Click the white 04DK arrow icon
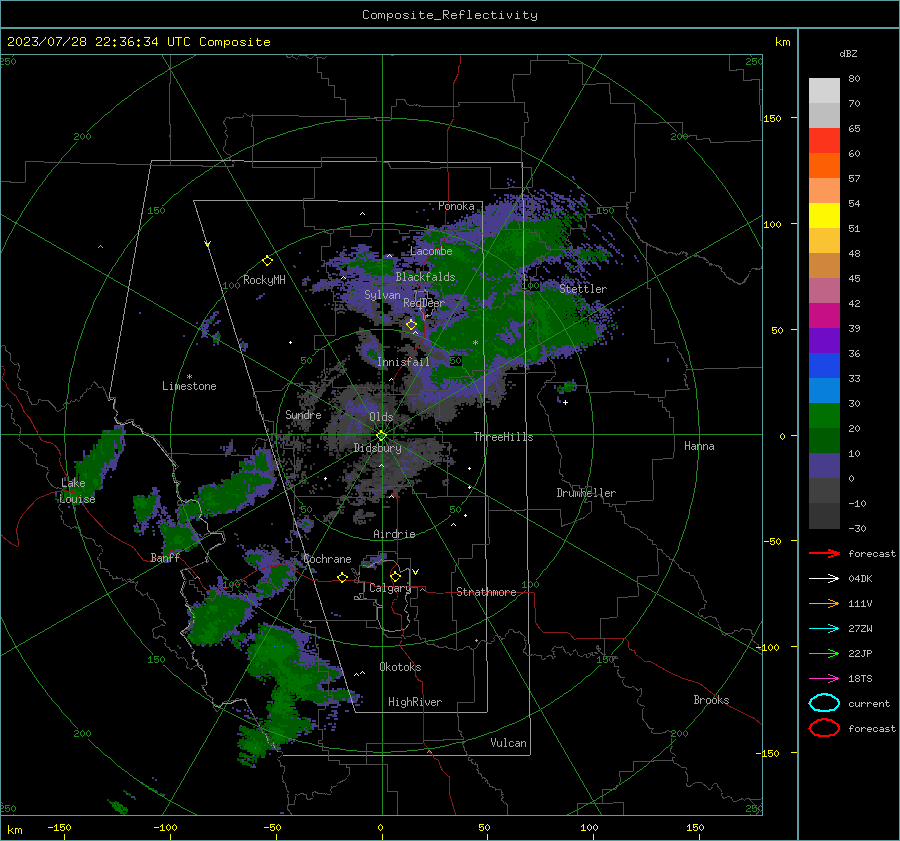The image size is (900, 841). 824,578
